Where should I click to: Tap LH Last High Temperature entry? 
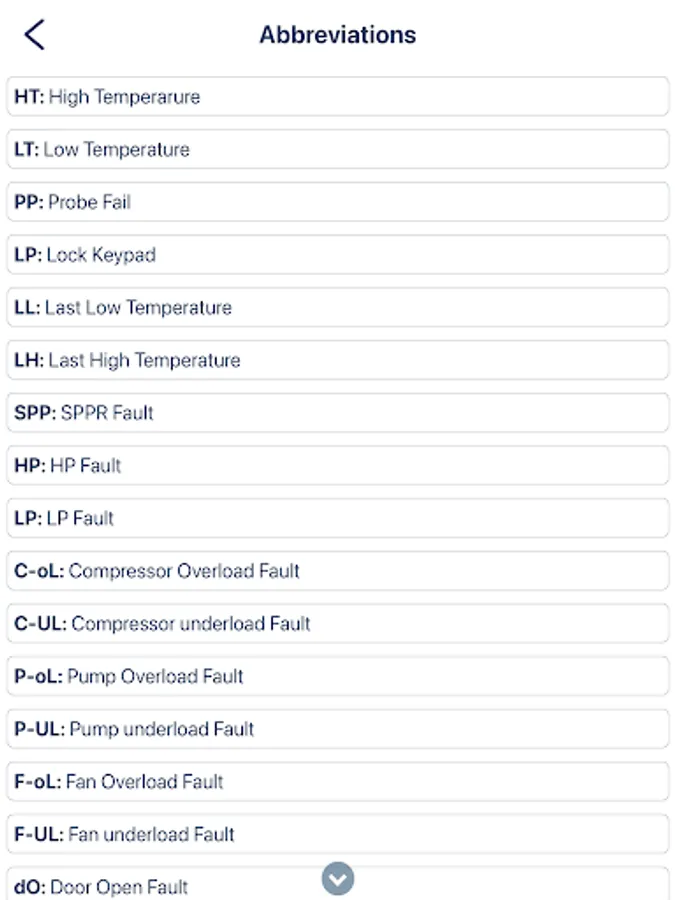tap(337, 360)
